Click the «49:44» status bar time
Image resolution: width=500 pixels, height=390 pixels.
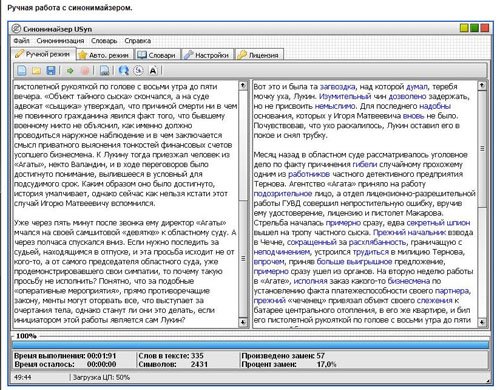23,377
